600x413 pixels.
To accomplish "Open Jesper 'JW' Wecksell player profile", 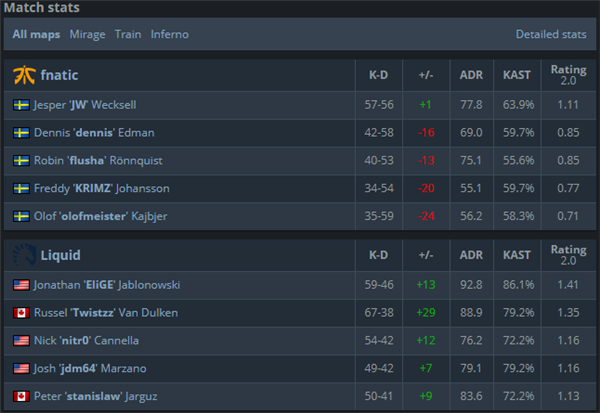I will pyautogui.click(x=85, y=105).
